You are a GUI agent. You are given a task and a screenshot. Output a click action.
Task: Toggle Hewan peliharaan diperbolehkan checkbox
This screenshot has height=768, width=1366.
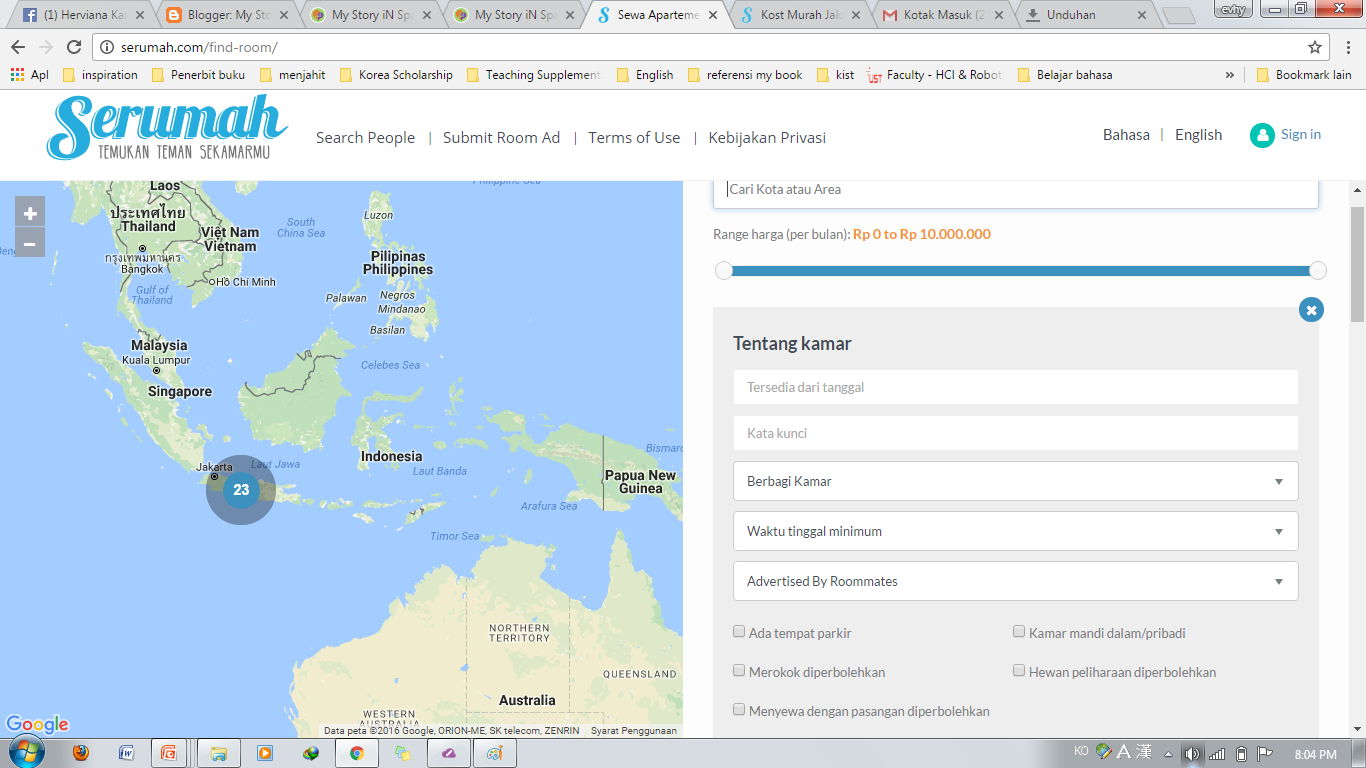pos(1019,670)
